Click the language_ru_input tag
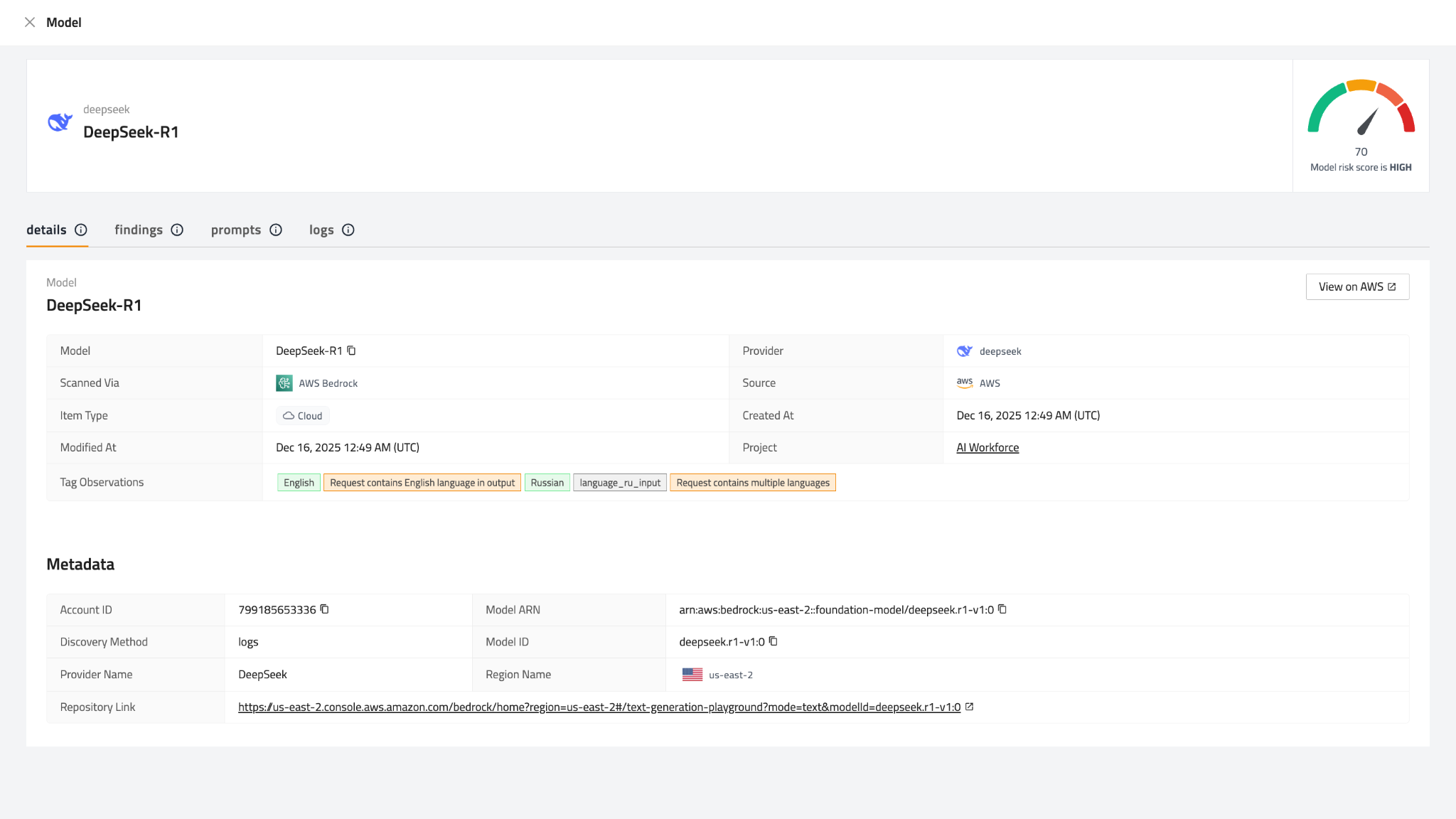Viewport: 1456px width, 819px height. click(620, 483)
